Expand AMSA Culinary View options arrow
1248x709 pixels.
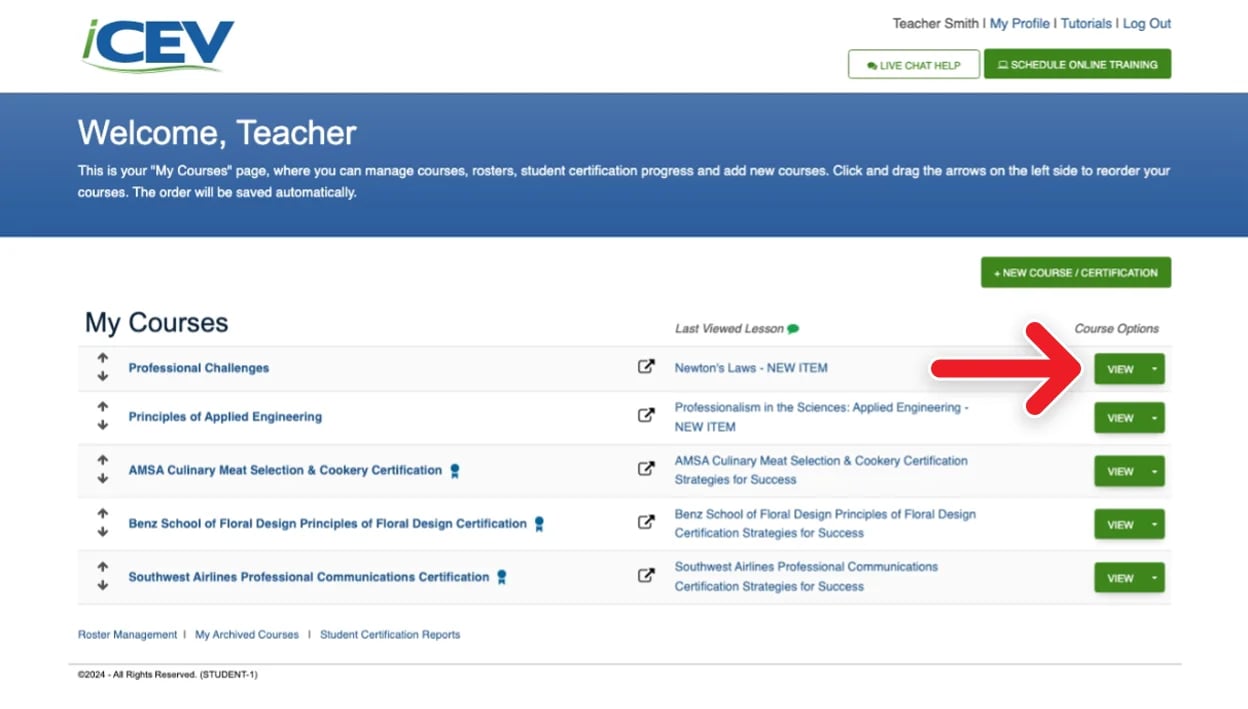pyautogui.click(x=1154, y=471)
